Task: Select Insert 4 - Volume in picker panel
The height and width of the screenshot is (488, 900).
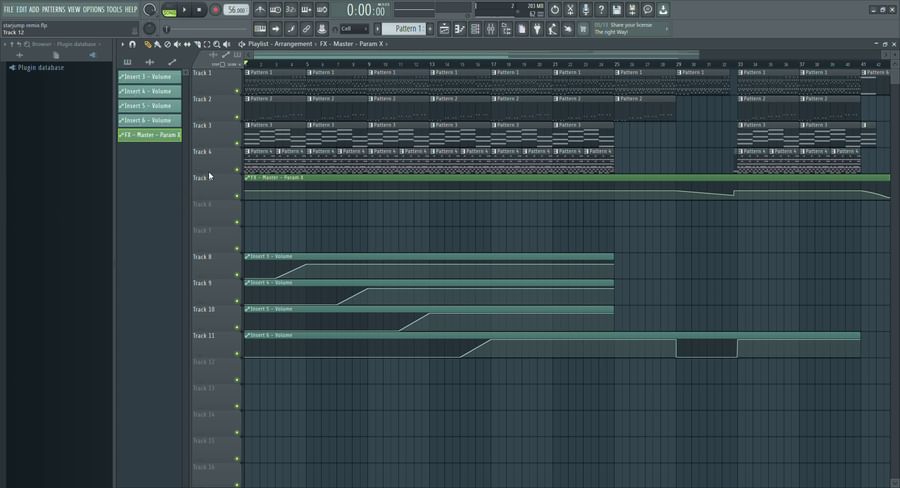Action: coord(149,91)
